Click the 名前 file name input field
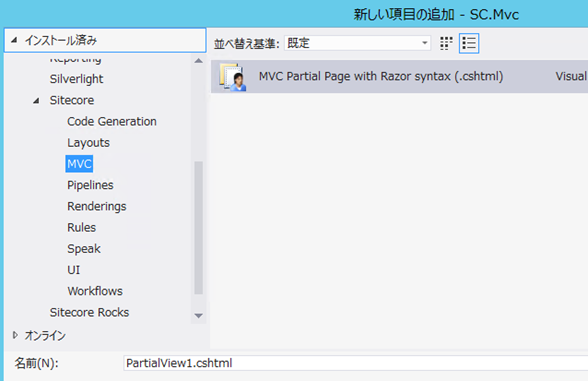Image resolution: width=588 pixels, height=381 pixels. pyautogui.click(x=356, y=363)
